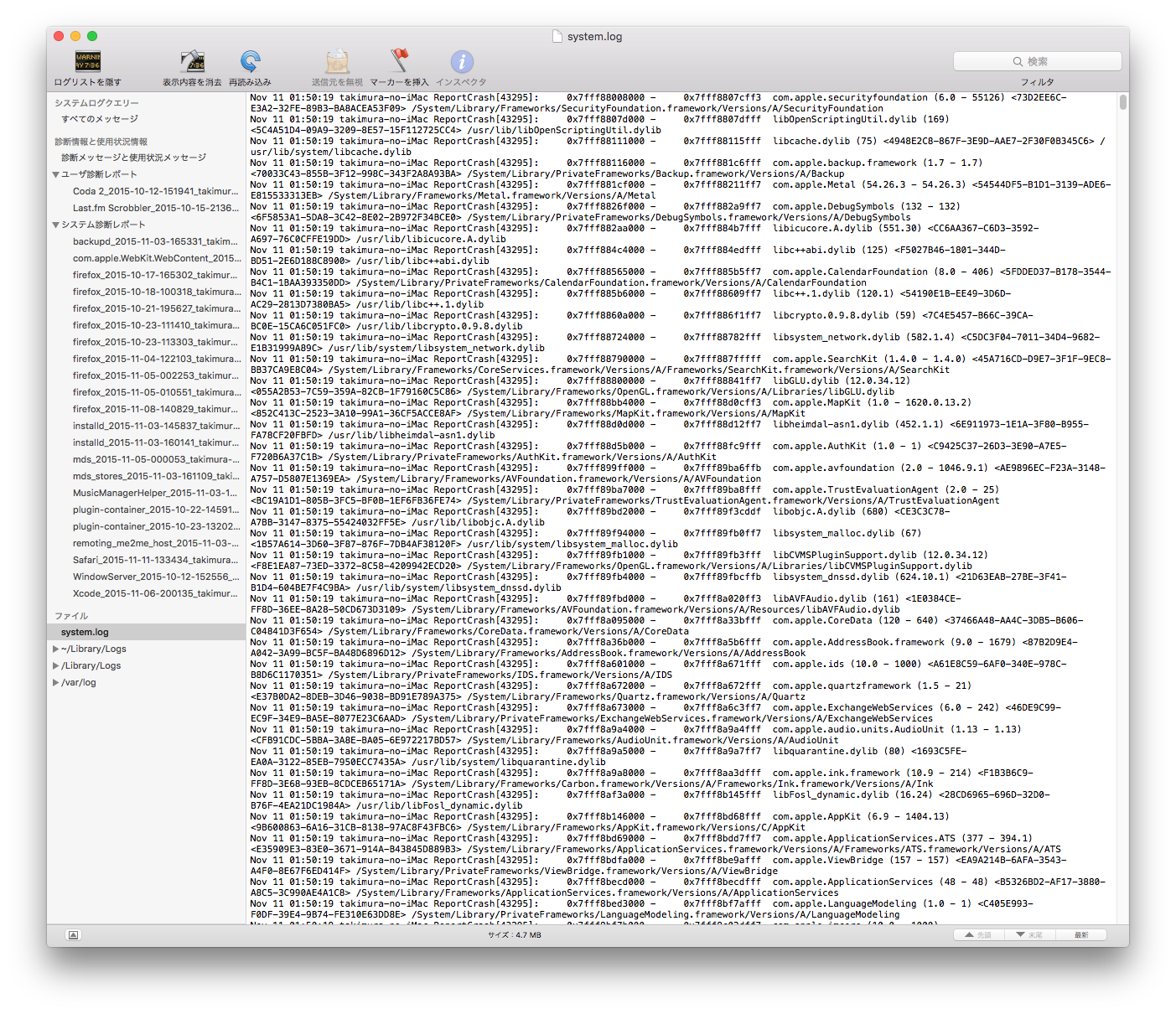Select the com.apple.WebKit.WebContent_2015 report
This screenshot has width=1176, height=1014.
[x=156, y=258]
